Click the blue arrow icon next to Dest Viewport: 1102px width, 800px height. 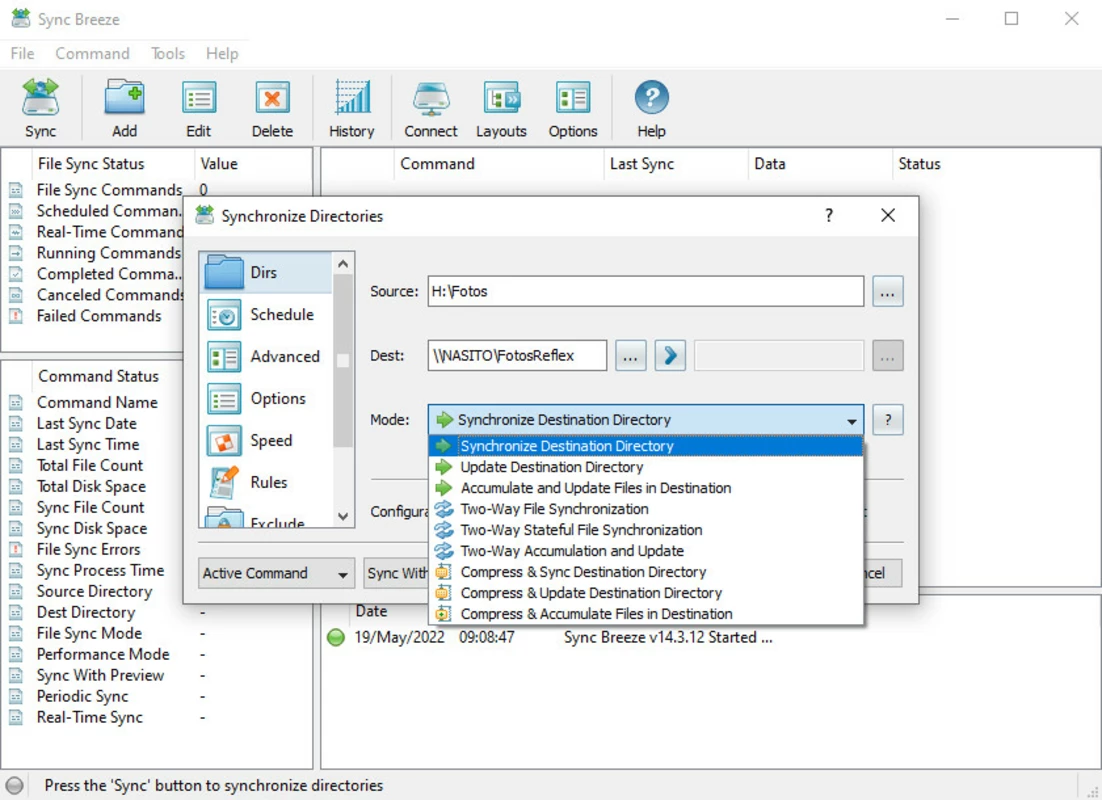coord(670,356)
